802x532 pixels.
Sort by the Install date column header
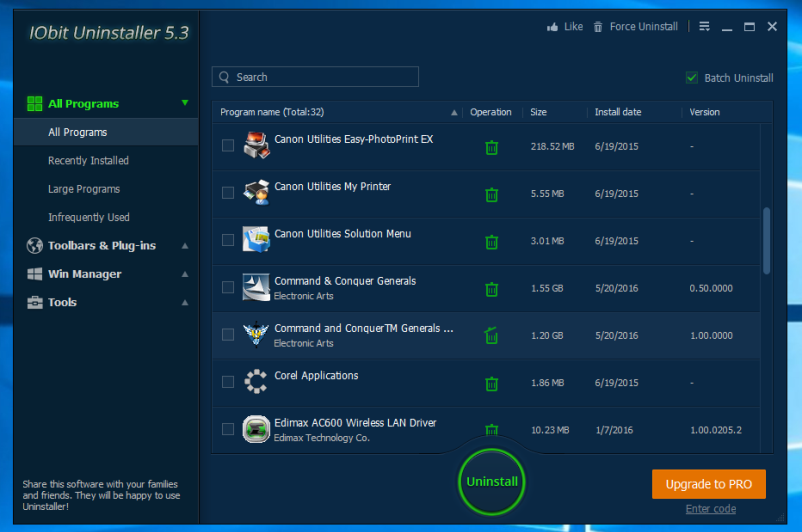618,112
